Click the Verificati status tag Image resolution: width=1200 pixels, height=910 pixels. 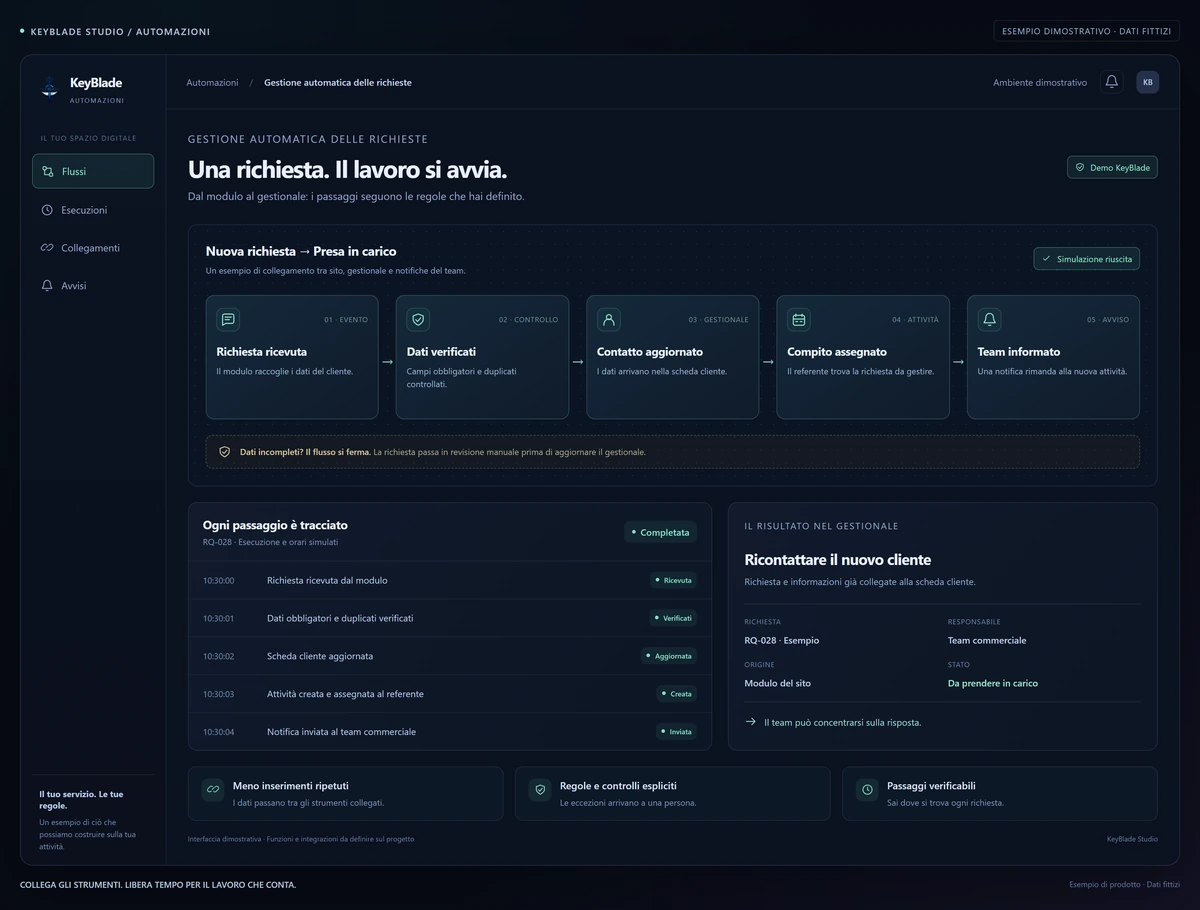[673, 618]
